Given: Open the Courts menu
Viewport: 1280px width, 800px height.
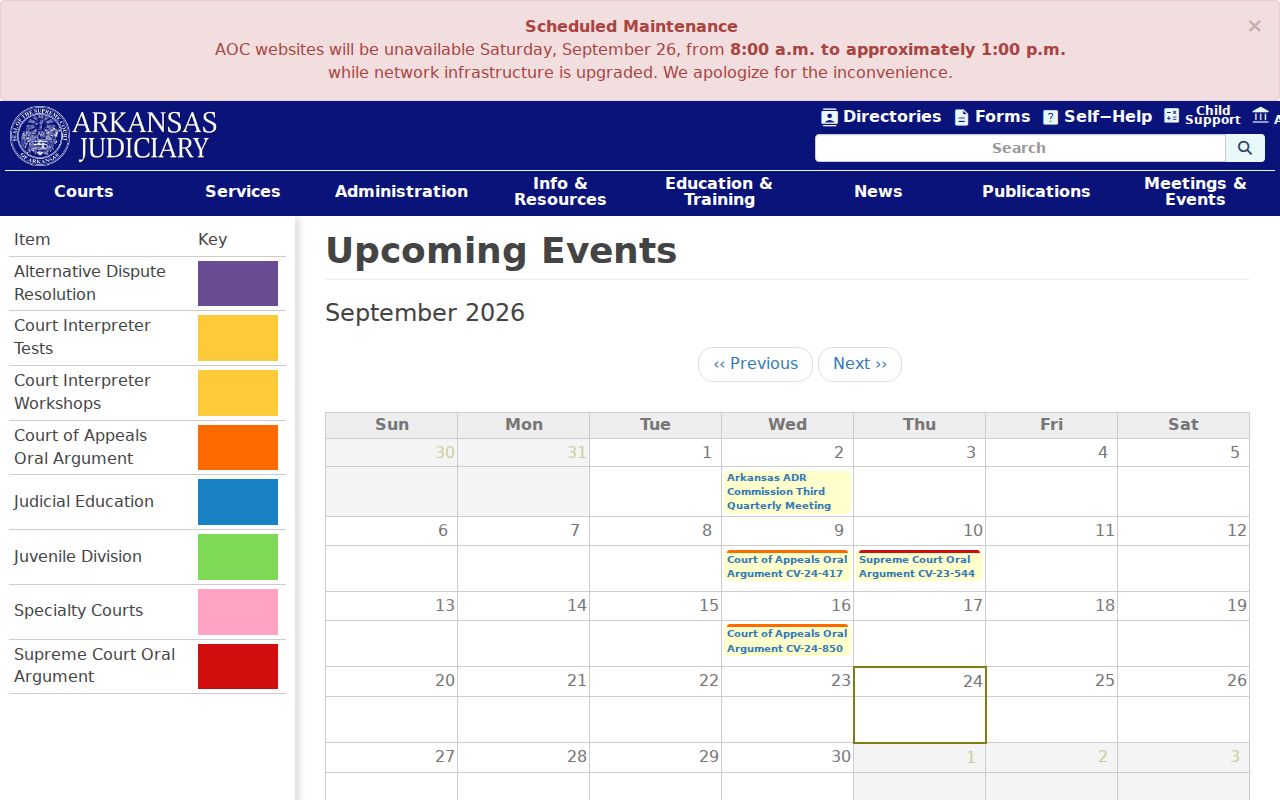Looking at the screenshot, I should click(x=84, y=191).
